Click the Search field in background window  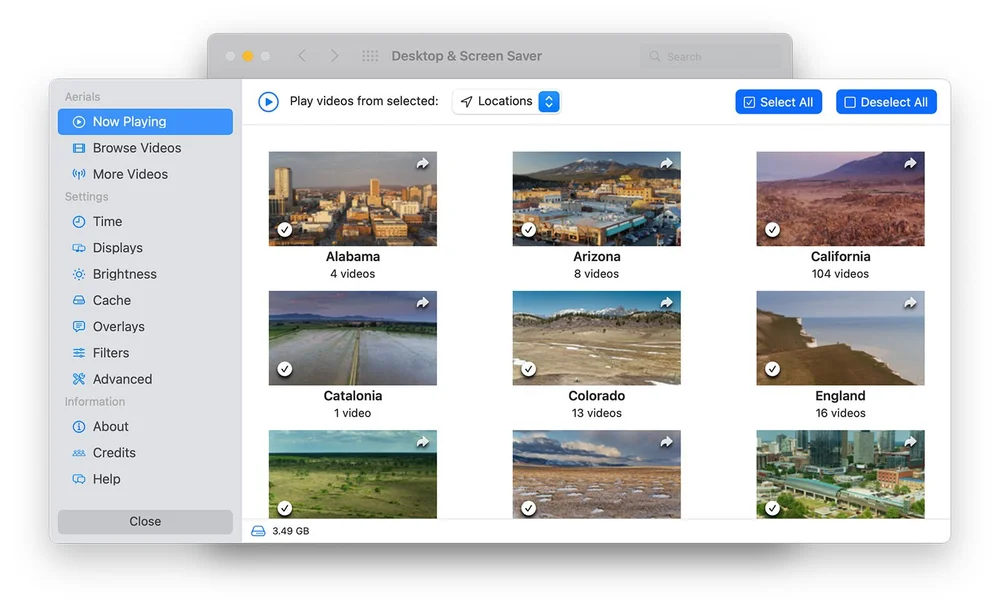tap(711, 56)
